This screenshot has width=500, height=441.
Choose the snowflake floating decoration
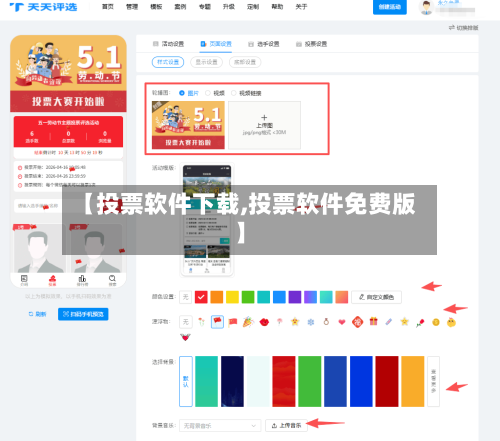[311, 322]
